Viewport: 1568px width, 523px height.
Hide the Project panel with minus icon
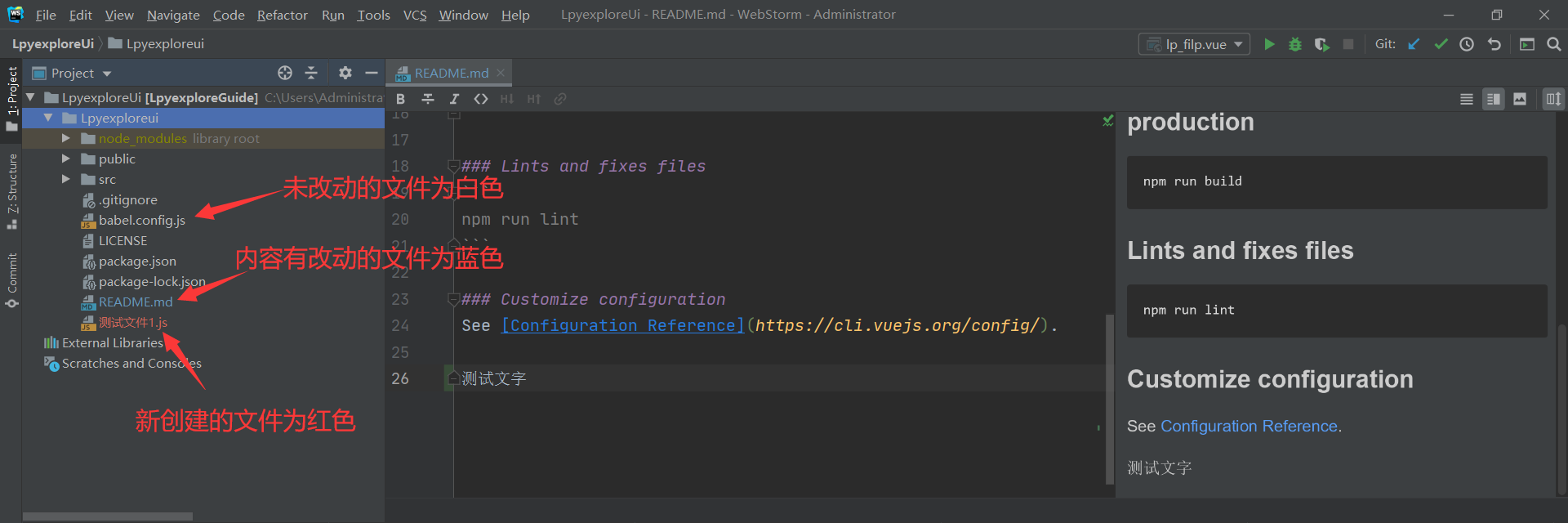tap(371, 73)
